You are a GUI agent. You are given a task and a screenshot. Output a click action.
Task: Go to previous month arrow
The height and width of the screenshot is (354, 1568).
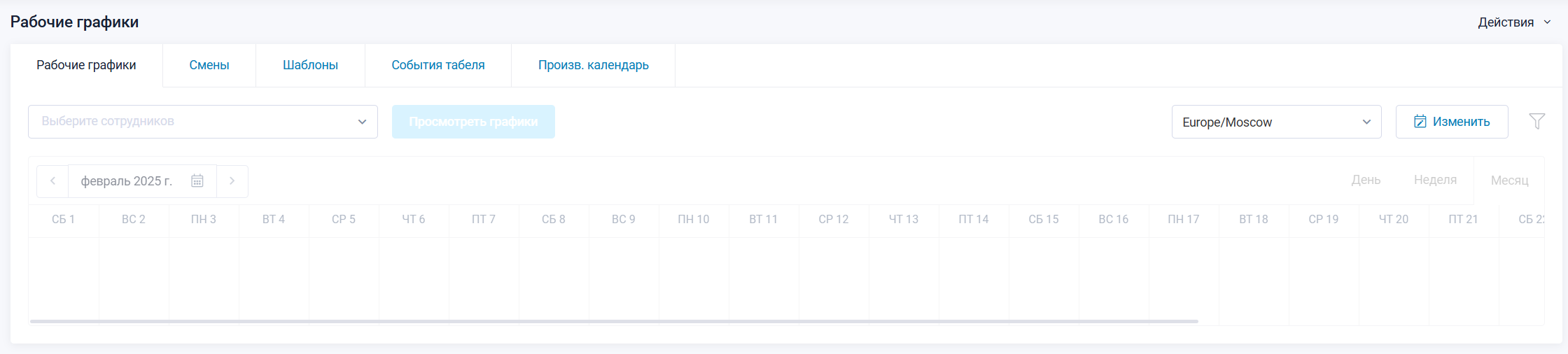coord(52,181)
